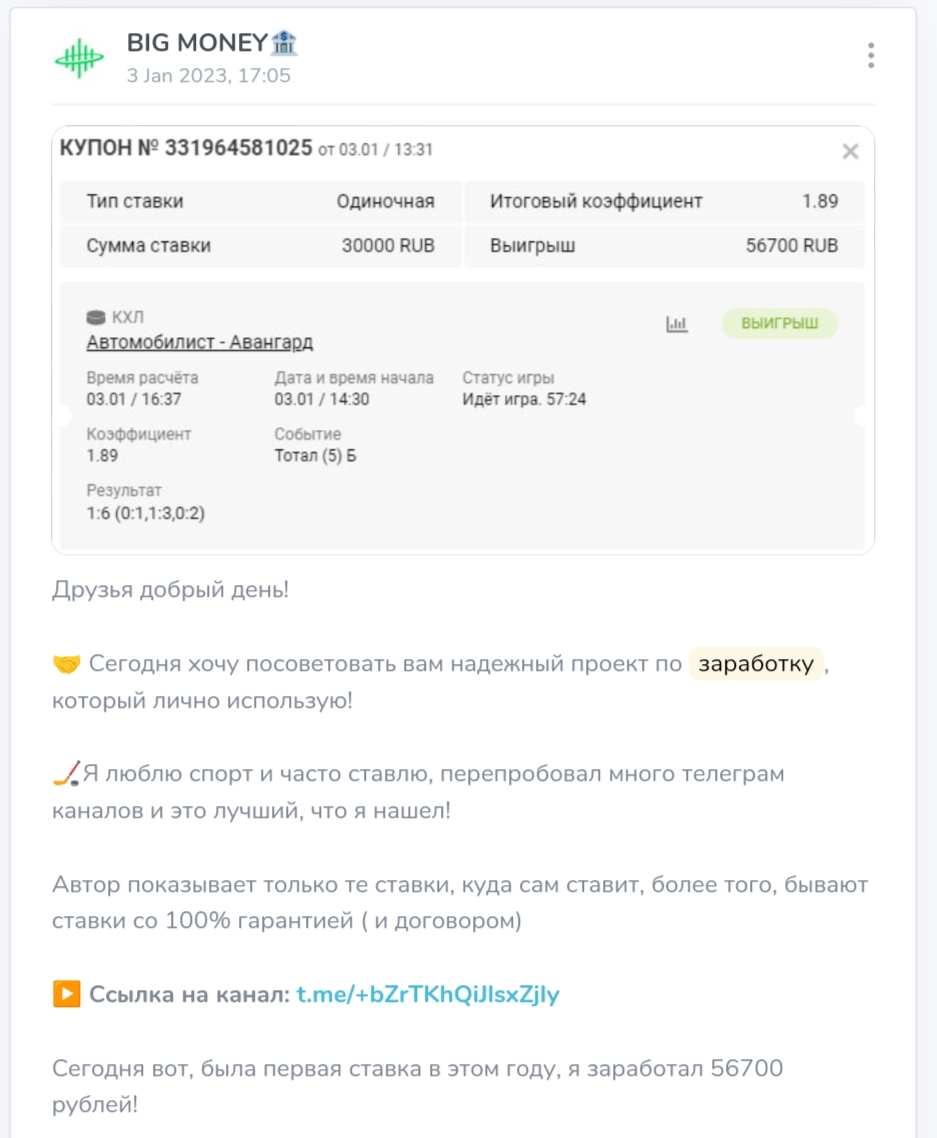Screen dimensions: 937x1138
Task: Select the coupon number 331964581025
Action: tap(238, 149)
